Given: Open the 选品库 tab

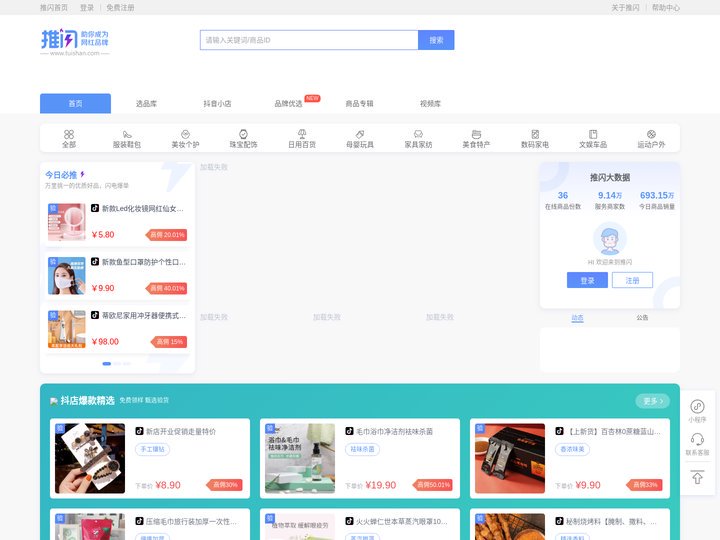Looking at the screenshot, I should (146, 104).
